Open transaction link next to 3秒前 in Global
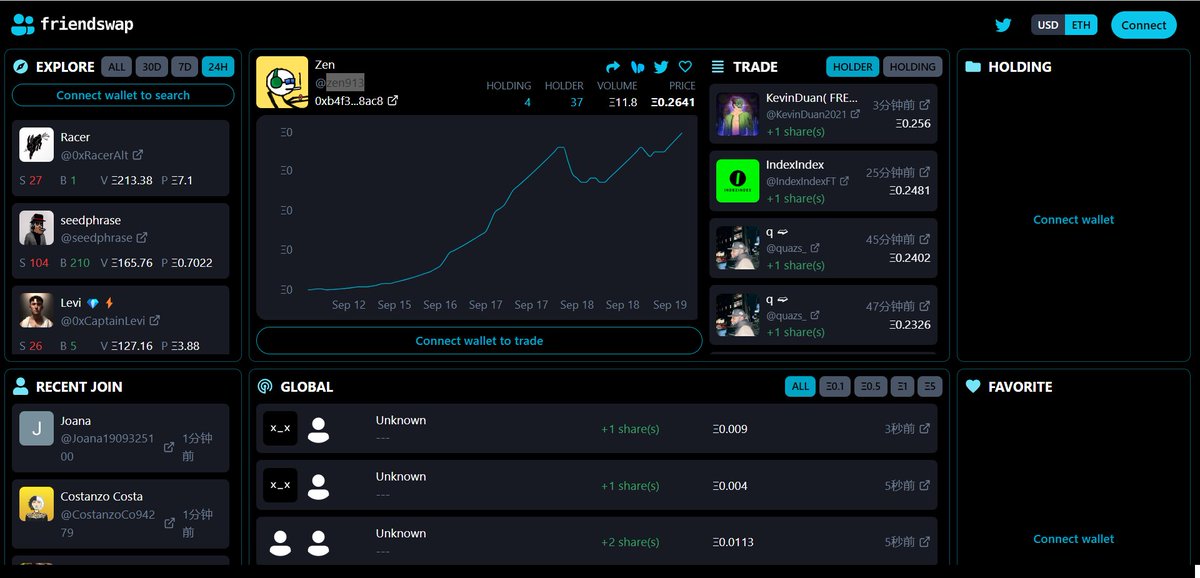The image size is (1200, 578). coord(925,429)
